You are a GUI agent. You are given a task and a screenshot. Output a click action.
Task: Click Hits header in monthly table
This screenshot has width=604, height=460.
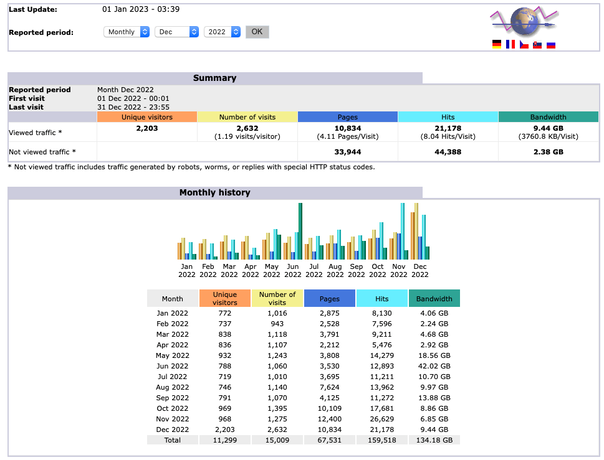[x=382, y=299]
